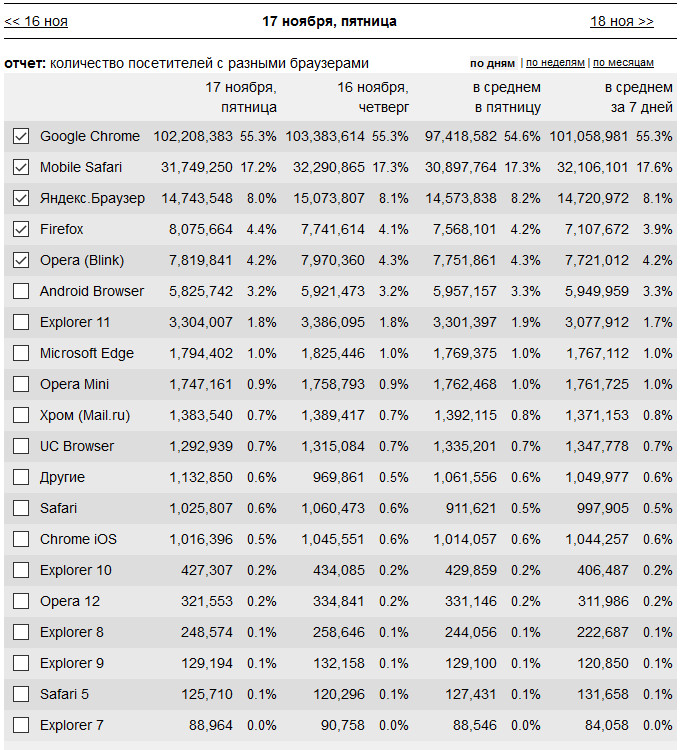Switch report to по месяцам view
682x750 pixels.
point(623,63)
